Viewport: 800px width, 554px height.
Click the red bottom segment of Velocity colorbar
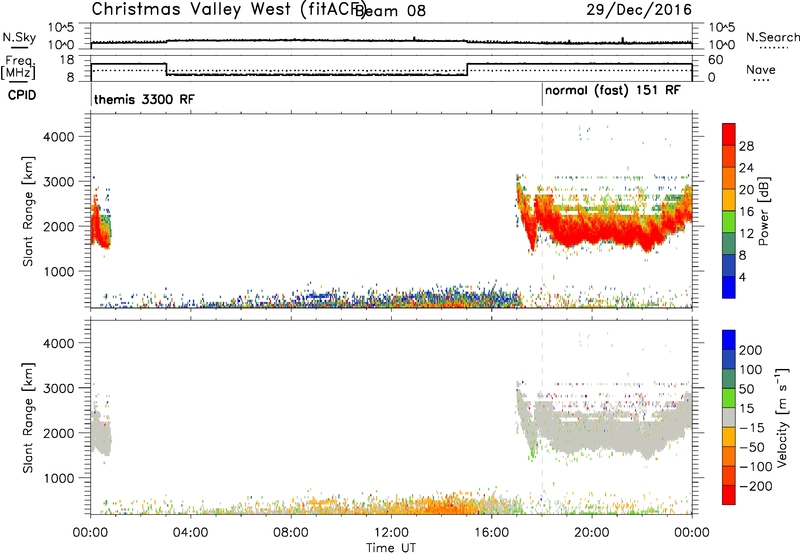coord(729,495)
